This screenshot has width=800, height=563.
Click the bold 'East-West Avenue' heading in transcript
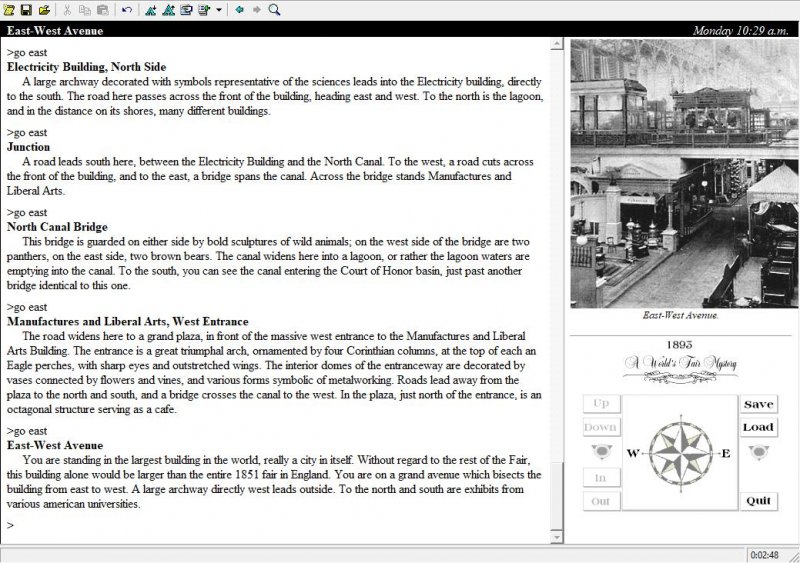[x=55, y=446]
